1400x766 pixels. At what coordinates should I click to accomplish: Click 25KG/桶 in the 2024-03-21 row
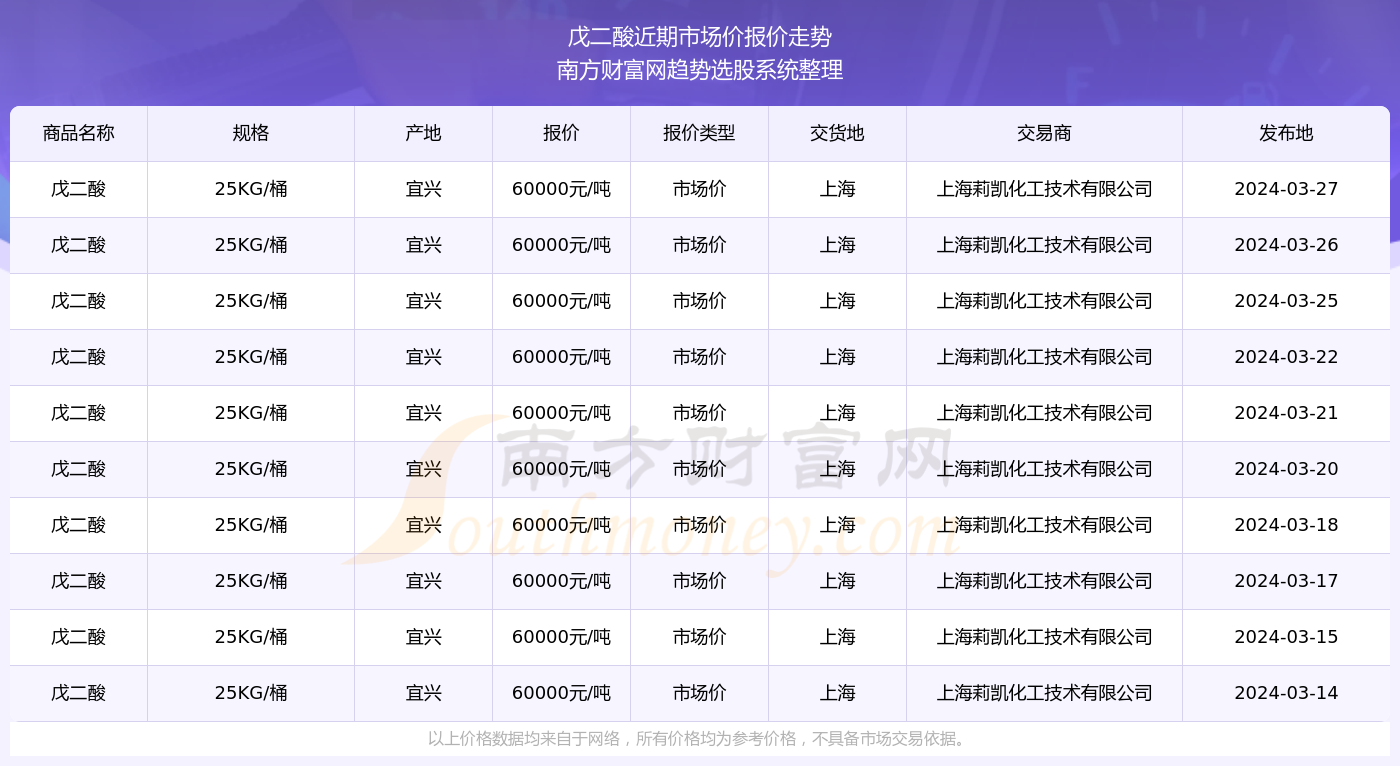pos(251,413)
